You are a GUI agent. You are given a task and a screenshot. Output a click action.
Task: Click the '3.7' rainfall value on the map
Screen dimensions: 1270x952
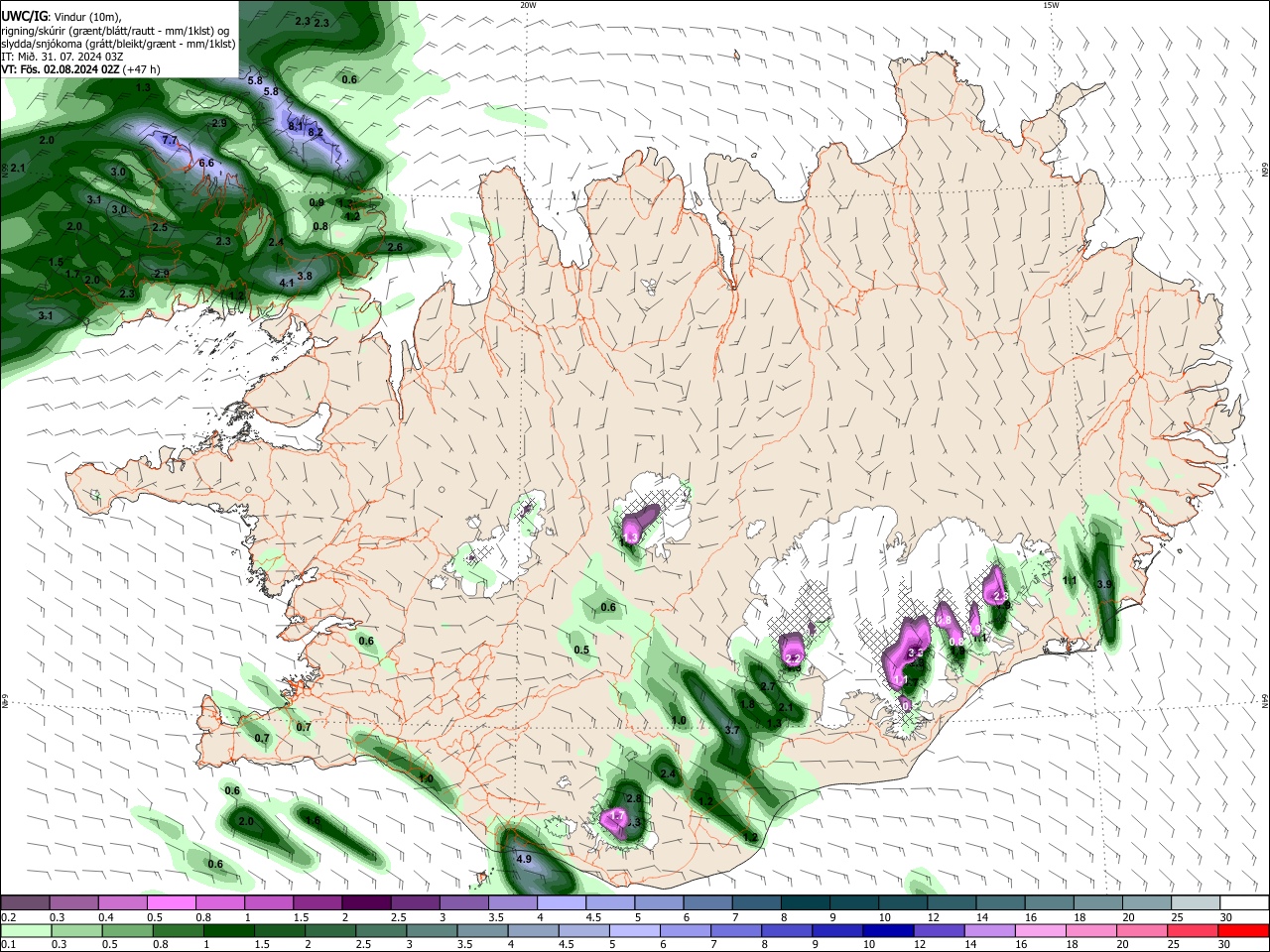pyautogui.click(x=732, y=730)
